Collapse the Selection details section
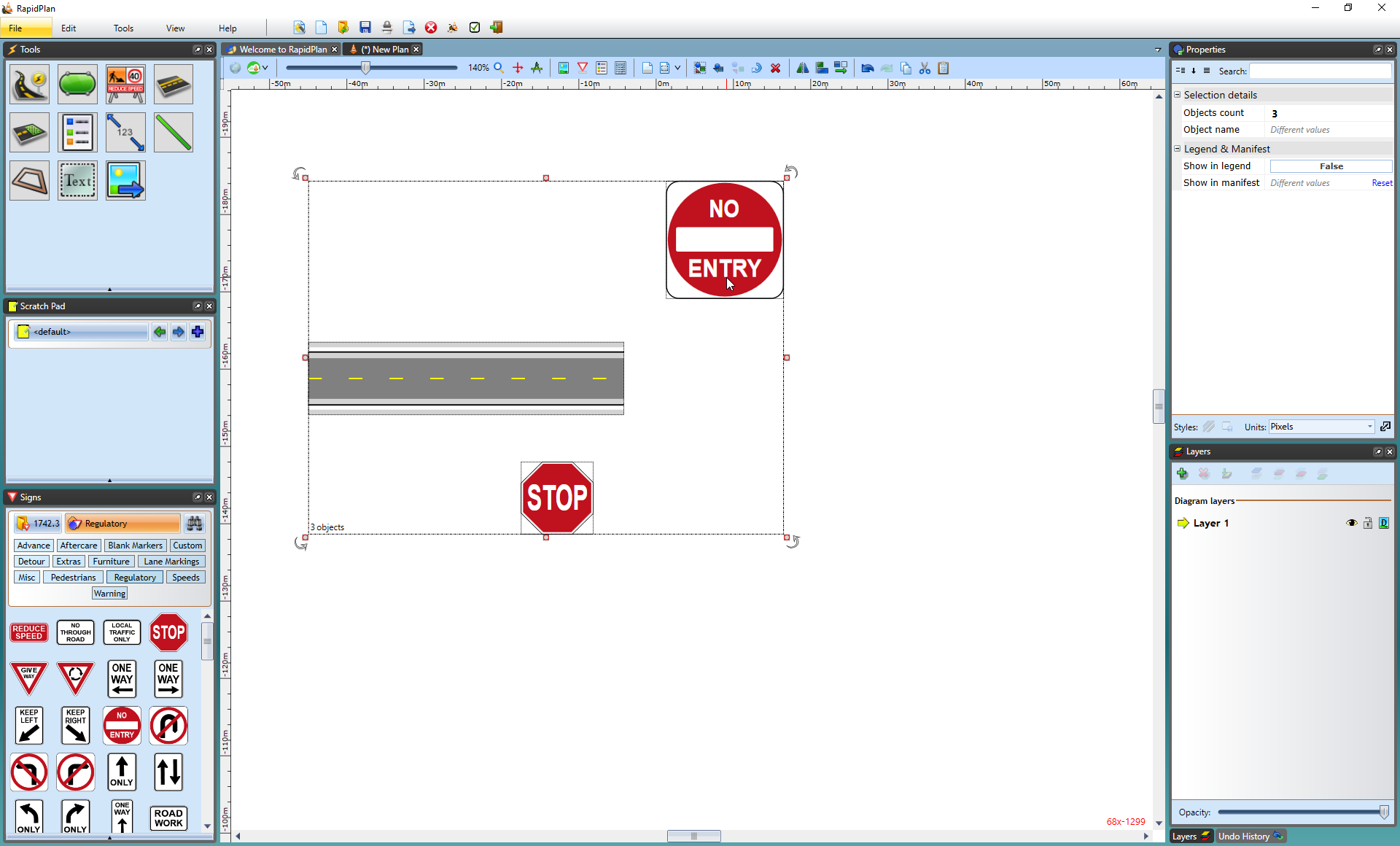Image resolution: width=1400 pixels, height=846 pixels. (1177, 95)
